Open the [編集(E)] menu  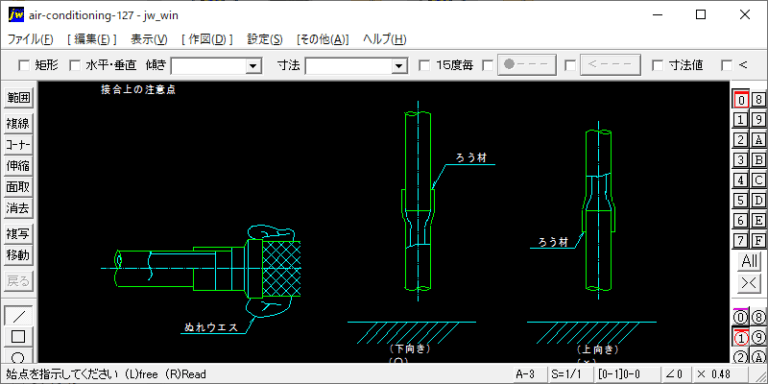pyautogui.click(x=92, y=40)
